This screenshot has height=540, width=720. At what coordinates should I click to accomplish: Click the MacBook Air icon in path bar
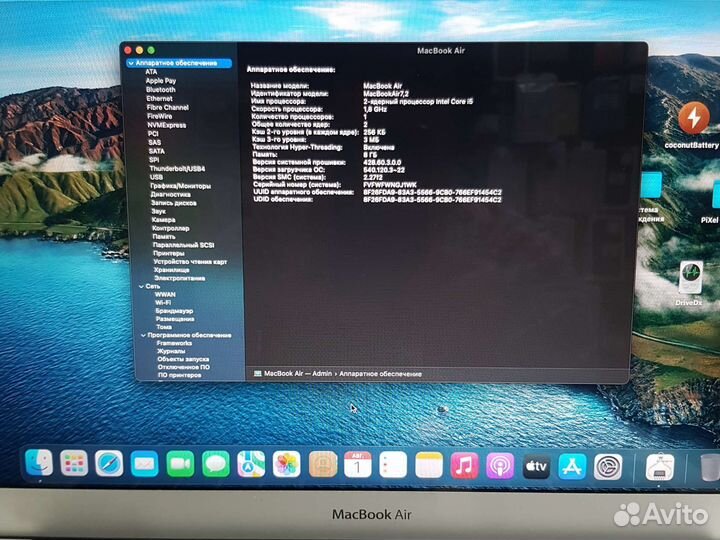[258, 374]
